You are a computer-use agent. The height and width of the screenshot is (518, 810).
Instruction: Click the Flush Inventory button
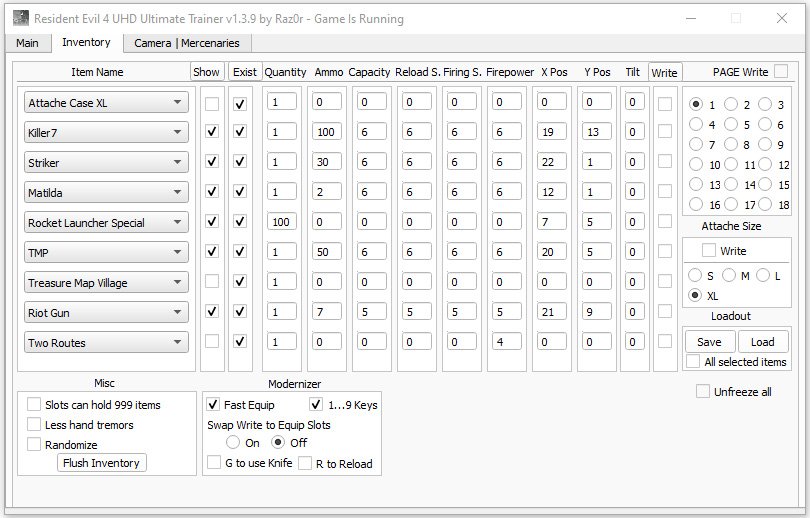pyautogui.click(x=101, y=463)
